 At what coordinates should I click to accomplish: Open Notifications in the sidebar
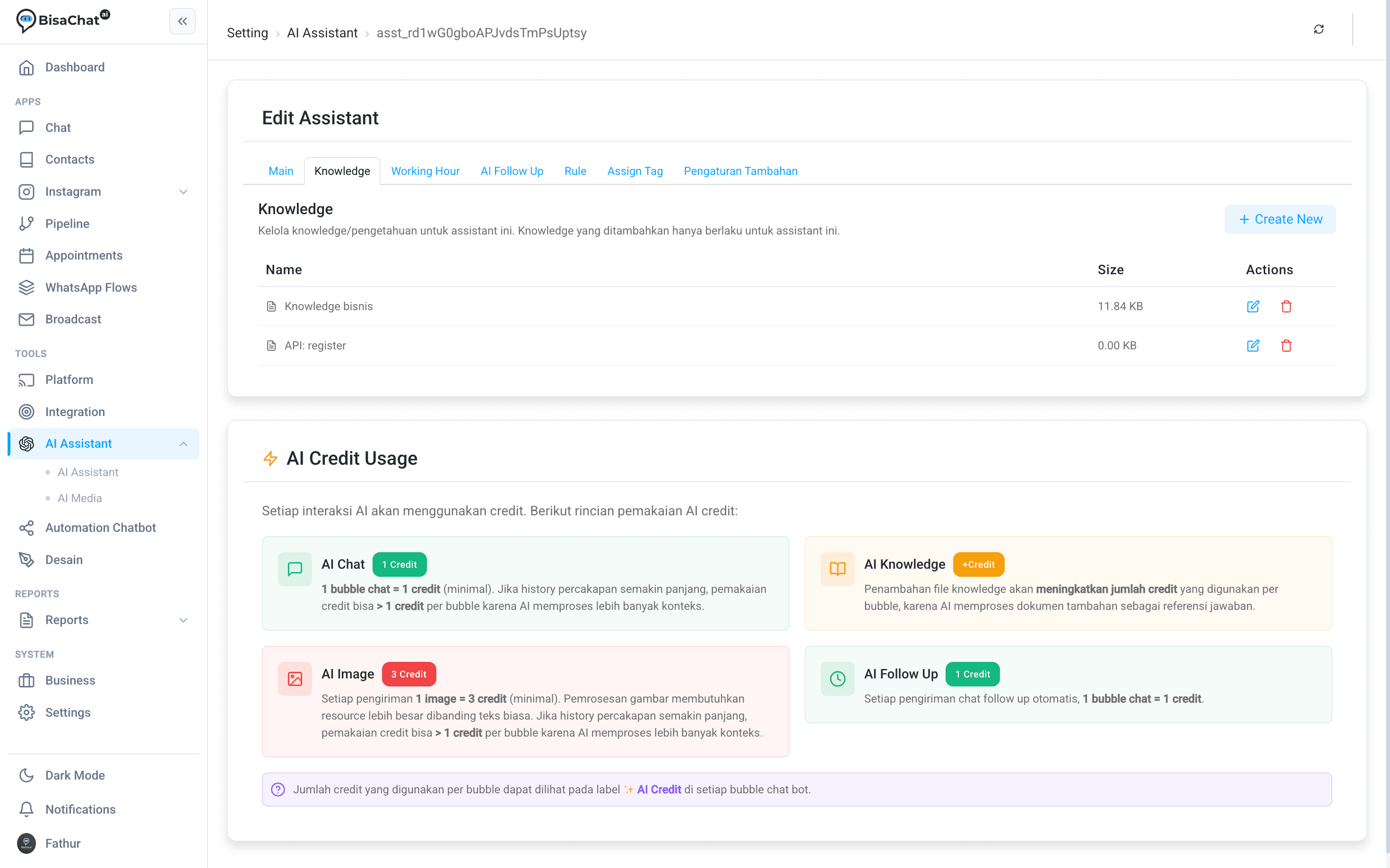[104, 809]
